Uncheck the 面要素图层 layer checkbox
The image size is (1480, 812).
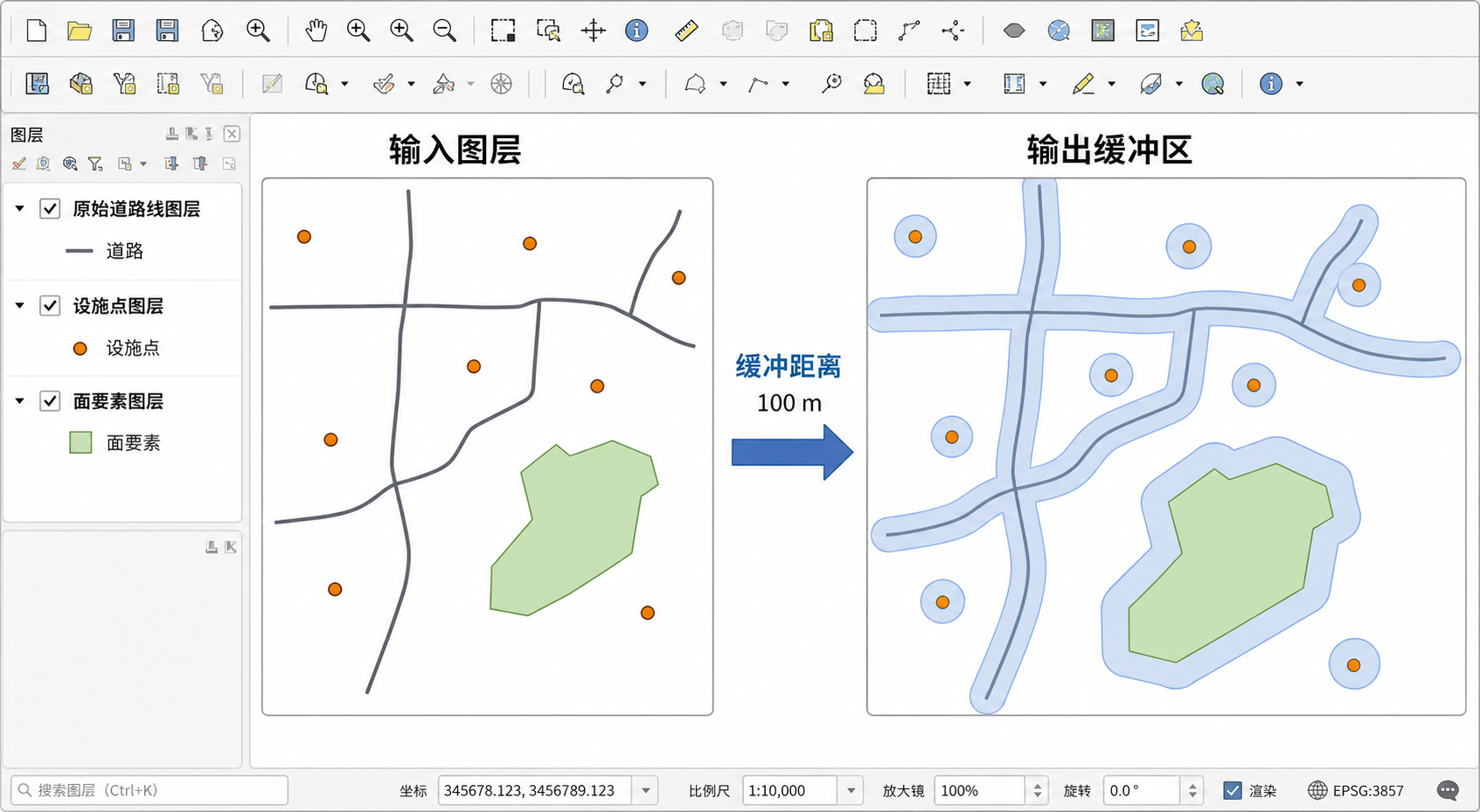tap(50, 400)
